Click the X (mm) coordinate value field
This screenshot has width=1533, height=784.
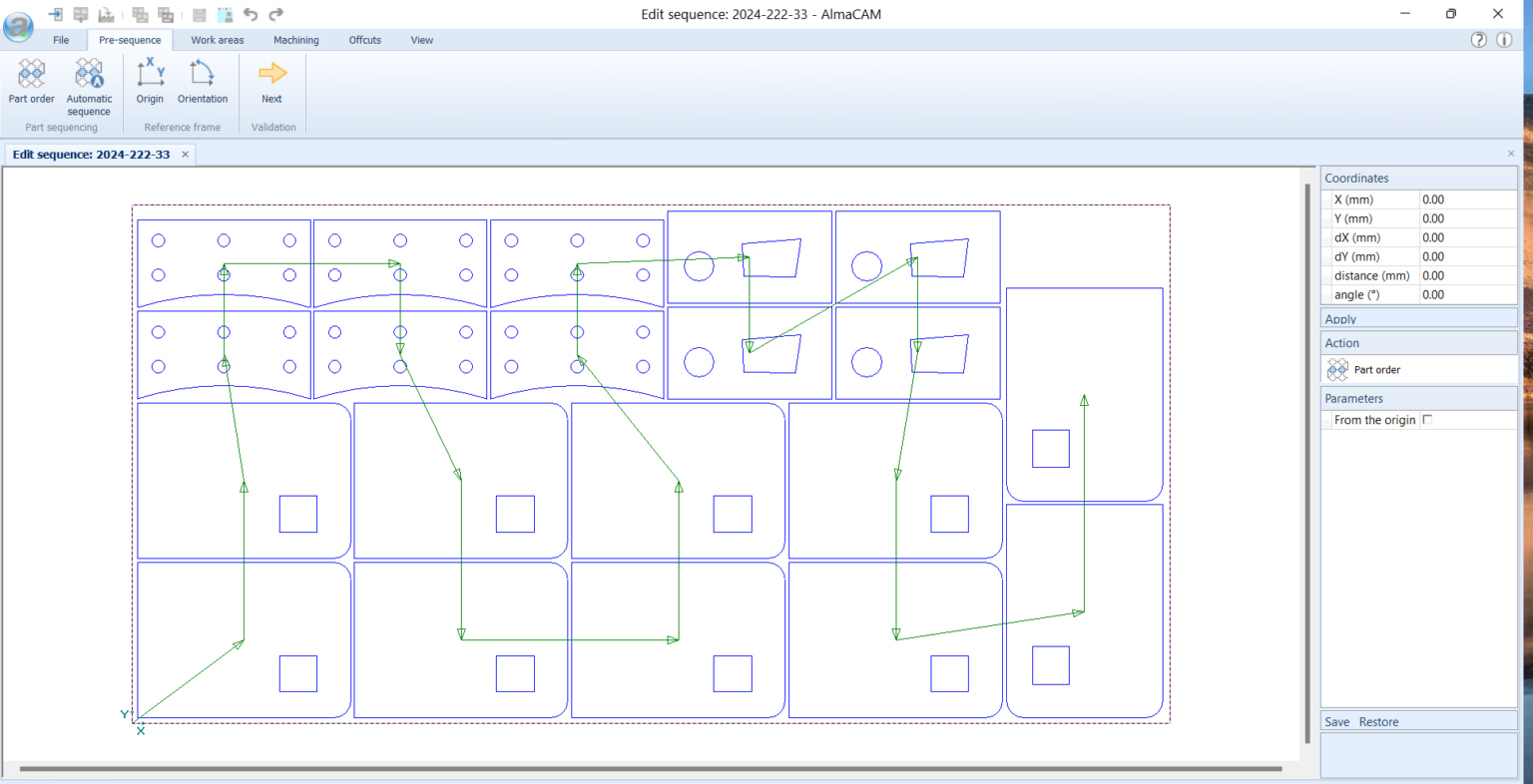pyautogui.click(x=1467, y=198)
